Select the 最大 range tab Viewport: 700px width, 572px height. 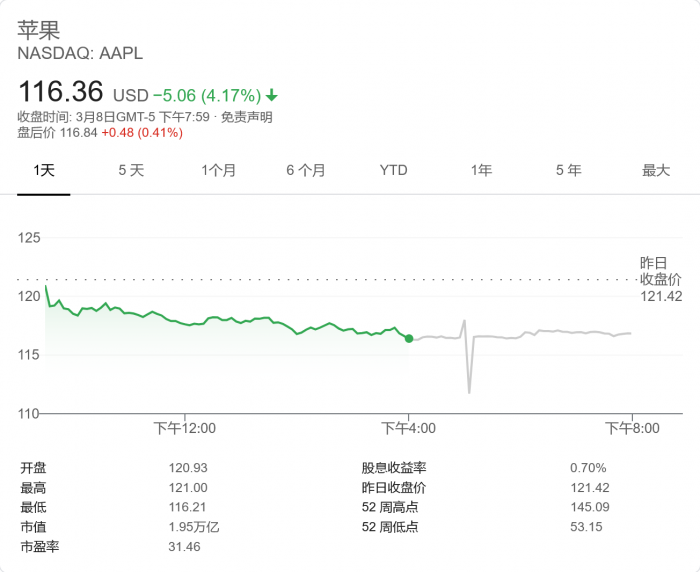pyautogui.click(x=656, y=170)
